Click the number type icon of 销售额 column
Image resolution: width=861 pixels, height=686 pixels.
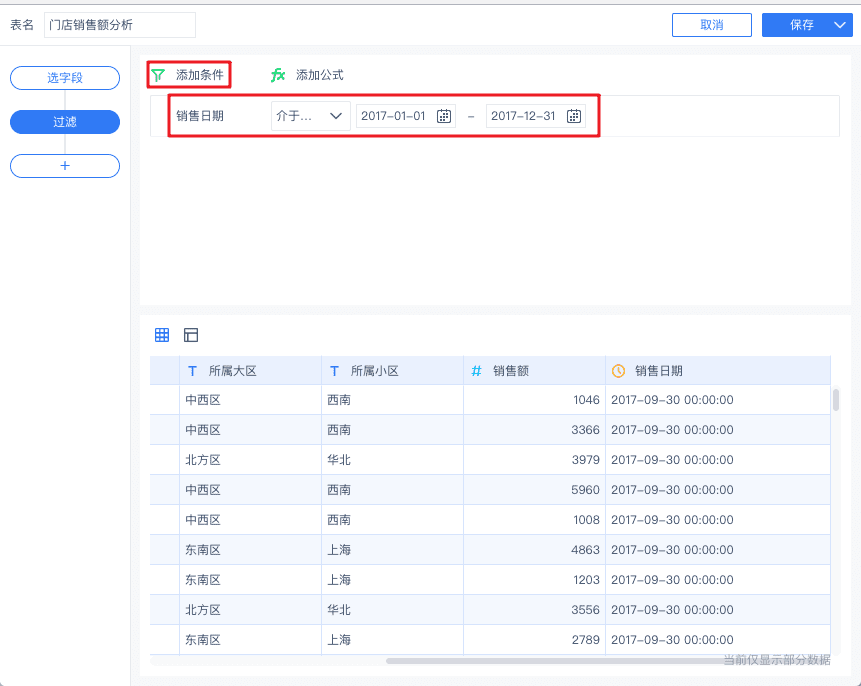(x=476, y=371)
